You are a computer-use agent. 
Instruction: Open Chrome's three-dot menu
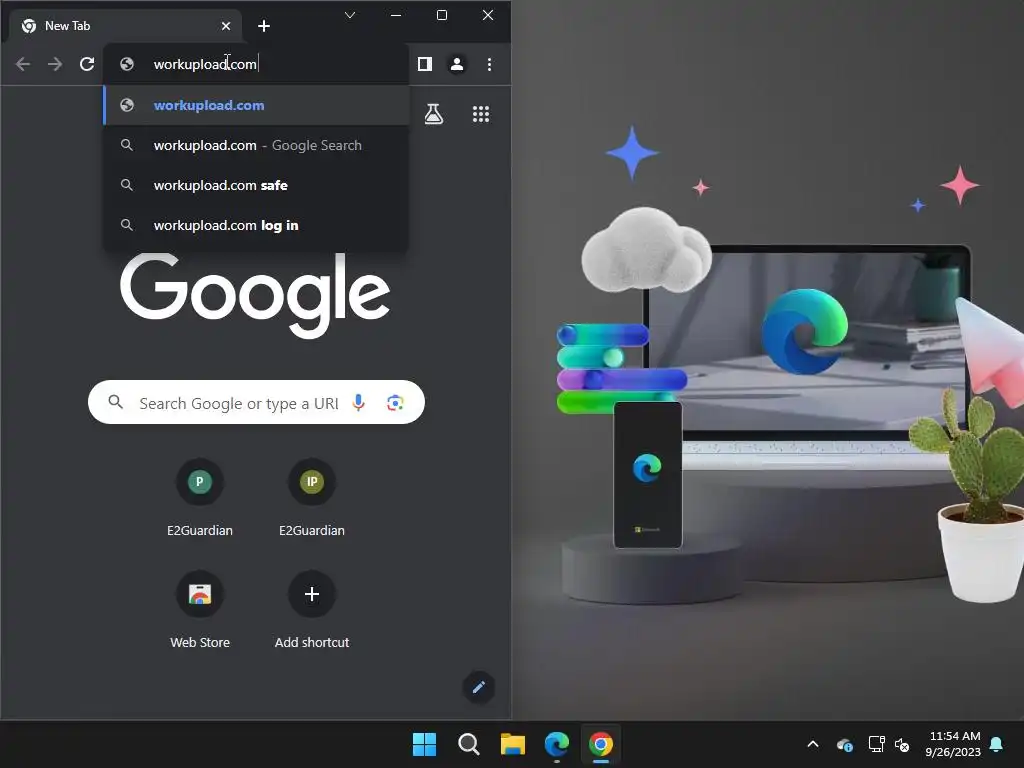point(489,64)
